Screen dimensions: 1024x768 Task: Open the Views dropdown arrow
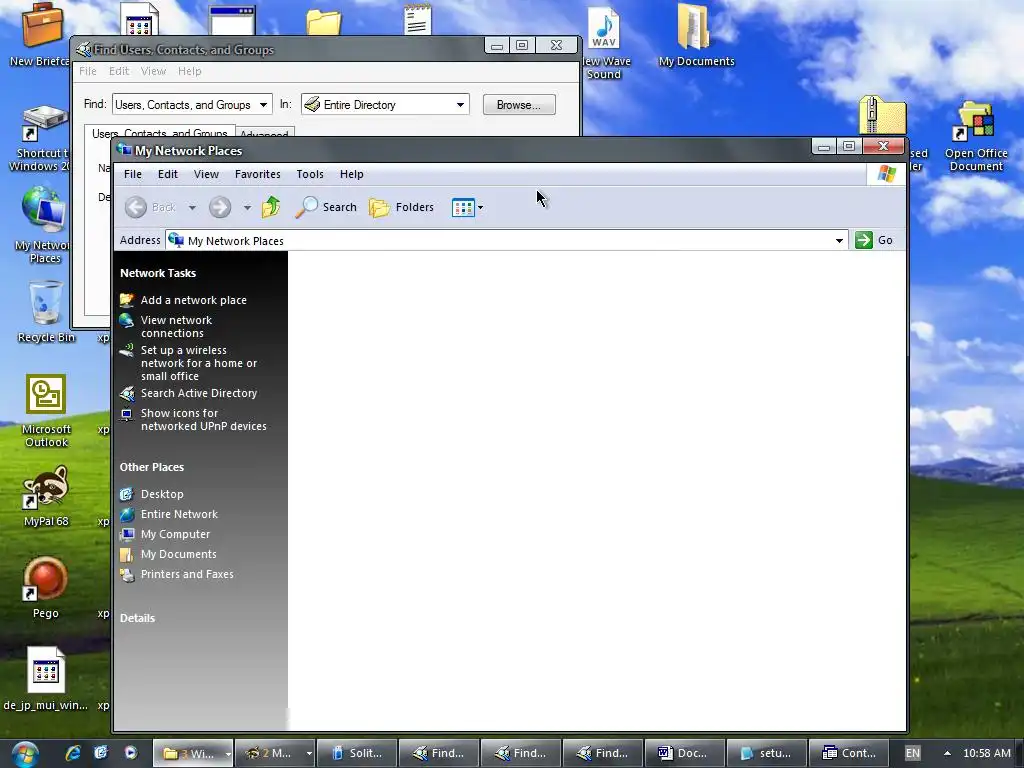click(x=481, y=208)
